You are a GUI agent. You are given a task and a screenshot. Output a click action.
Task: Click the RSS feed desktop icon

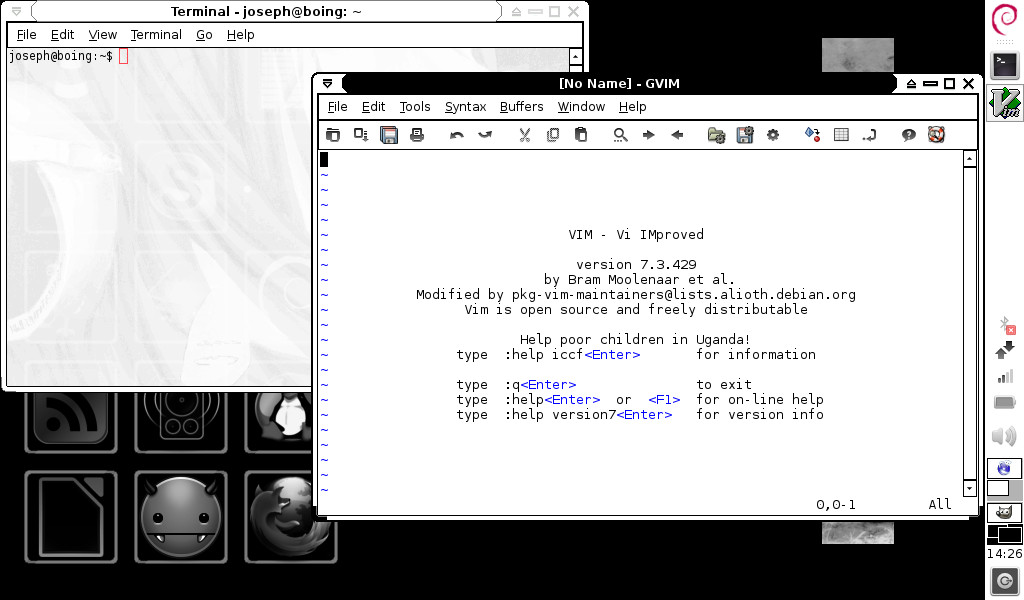(71, 422)
